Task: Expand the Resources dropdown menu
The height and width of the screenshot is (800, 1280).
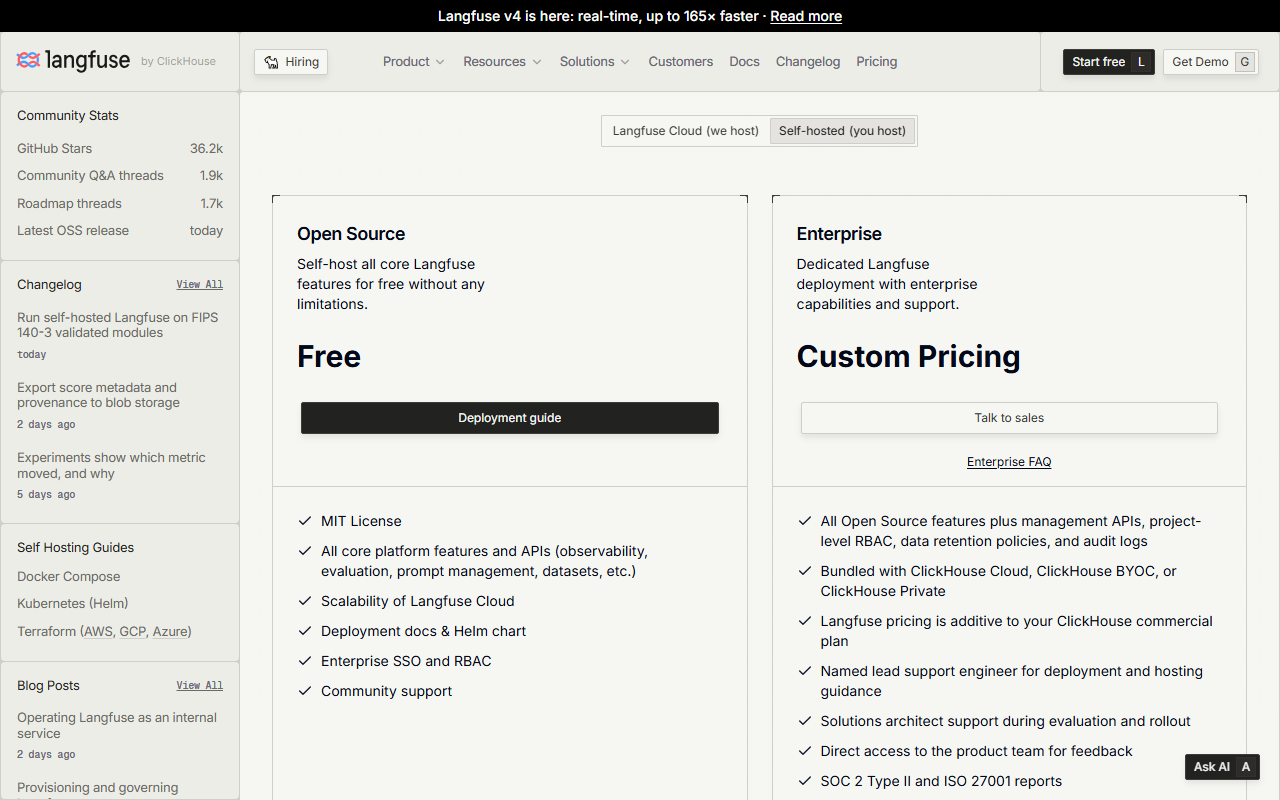Action: 502,62
